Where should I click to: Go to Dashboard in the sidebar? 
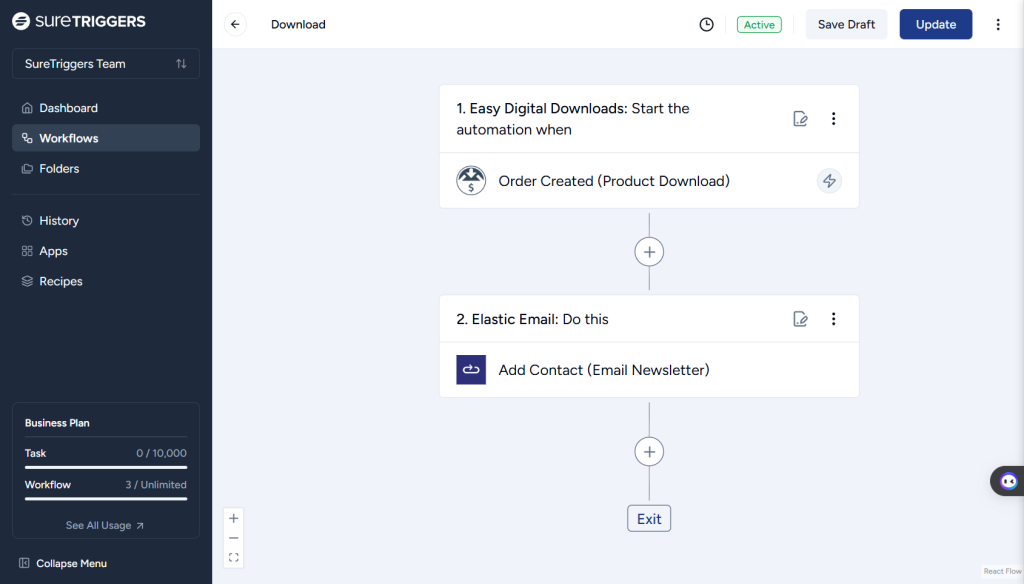pyautogui.click(x=106, y=108)
